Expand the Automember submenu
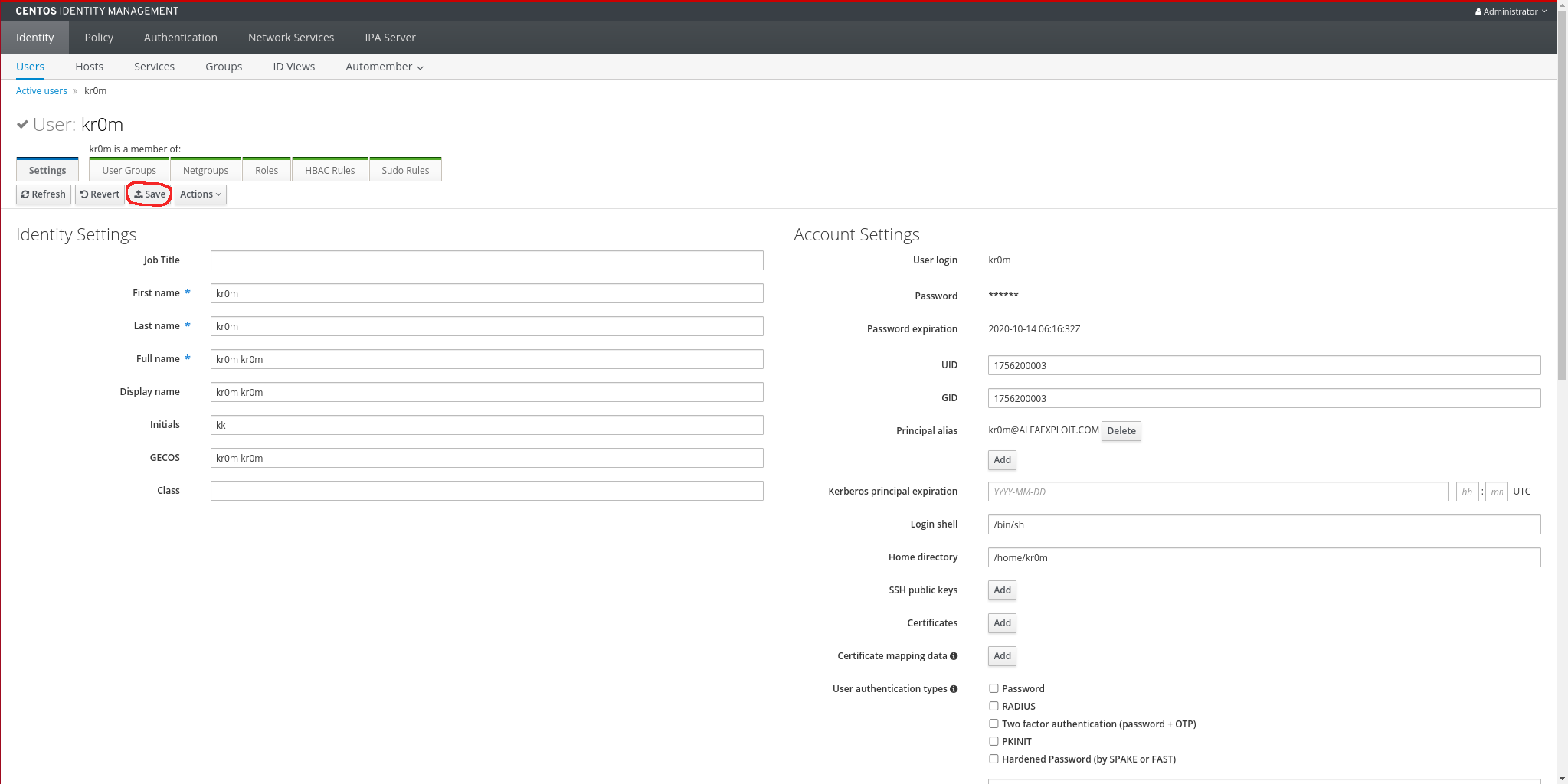This screenshot has width=1568, height=784. 384,67
